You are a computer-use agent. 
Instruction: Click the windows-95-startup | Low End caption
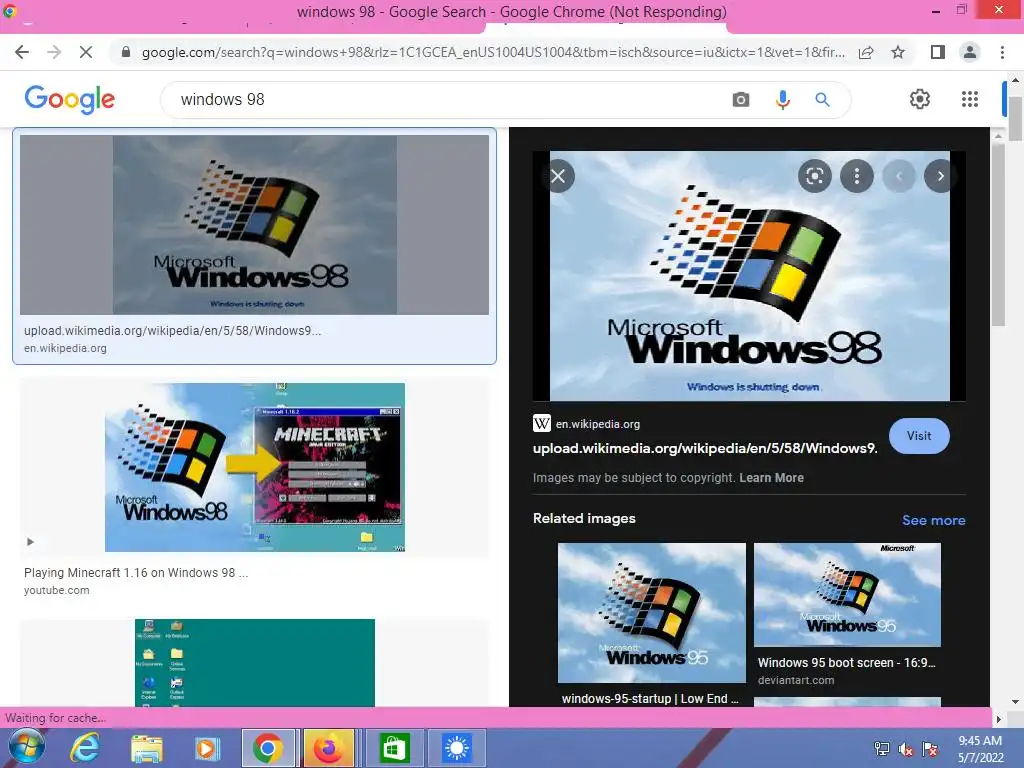[650, 698]
